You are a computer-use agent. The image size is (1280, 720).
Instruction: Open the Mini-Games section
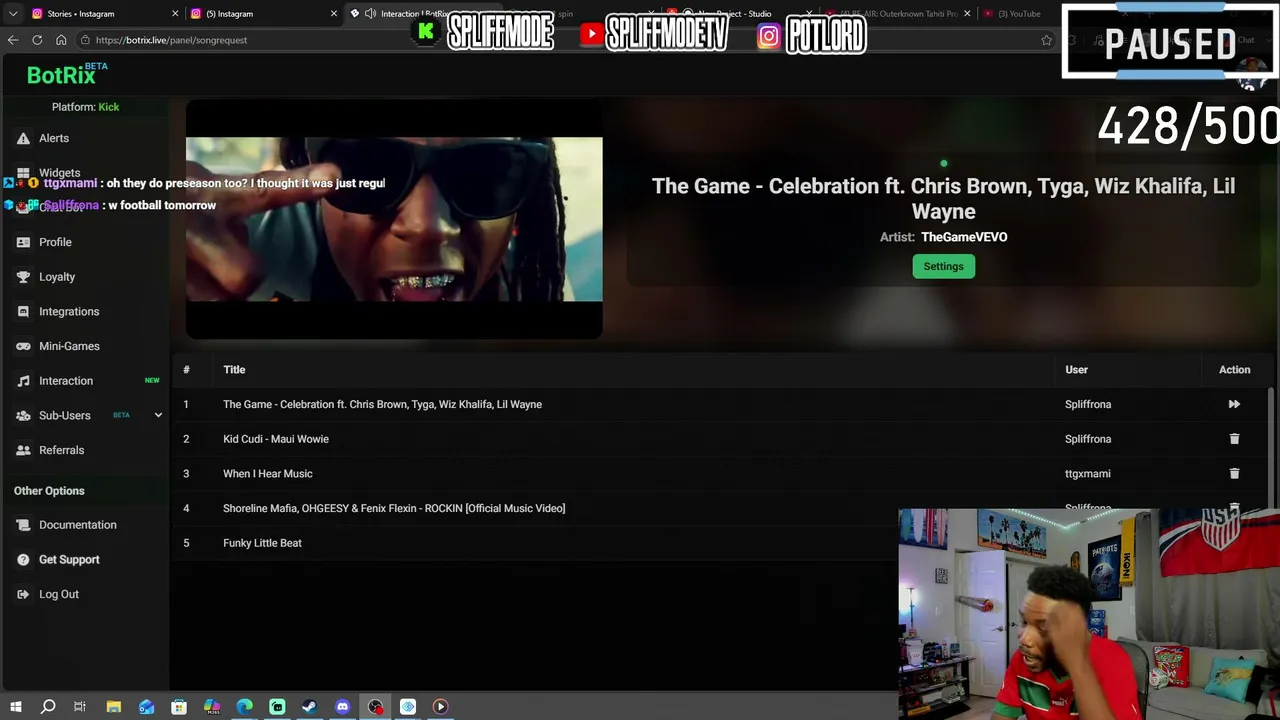tap(69, 346)
